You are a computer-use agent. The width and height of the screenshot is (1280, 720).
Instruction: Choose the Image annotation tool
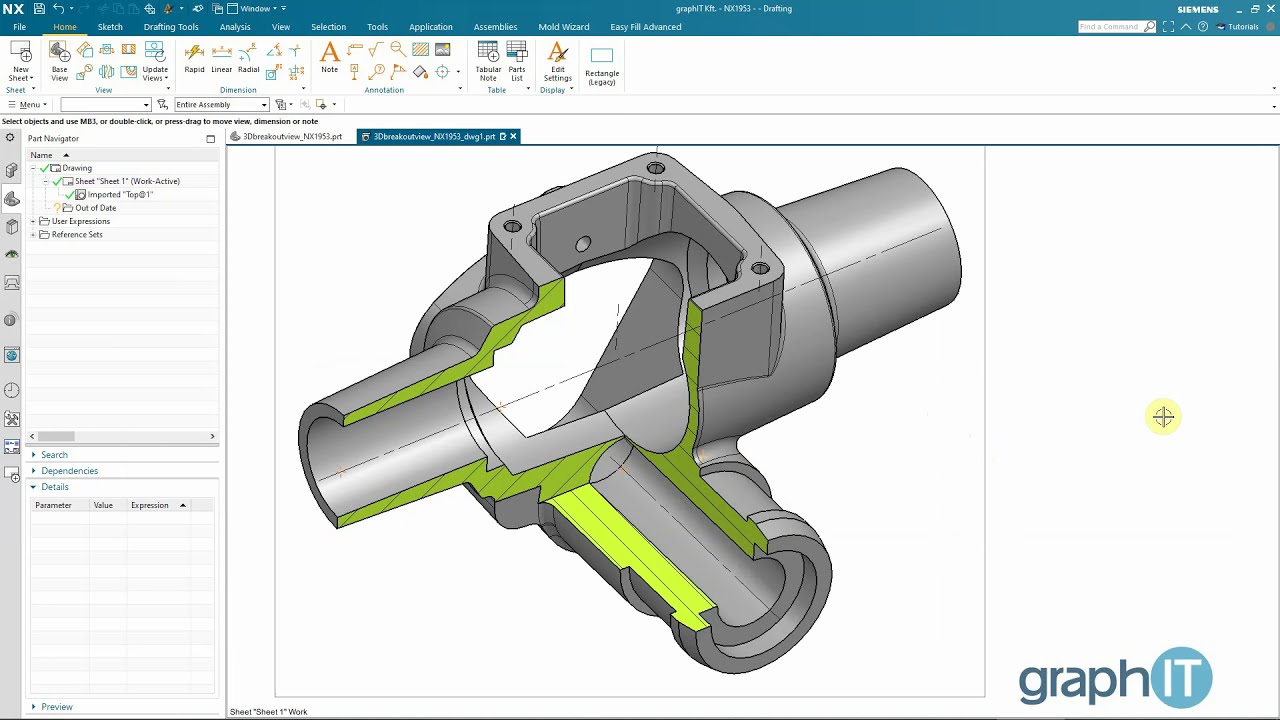(442, 49)
